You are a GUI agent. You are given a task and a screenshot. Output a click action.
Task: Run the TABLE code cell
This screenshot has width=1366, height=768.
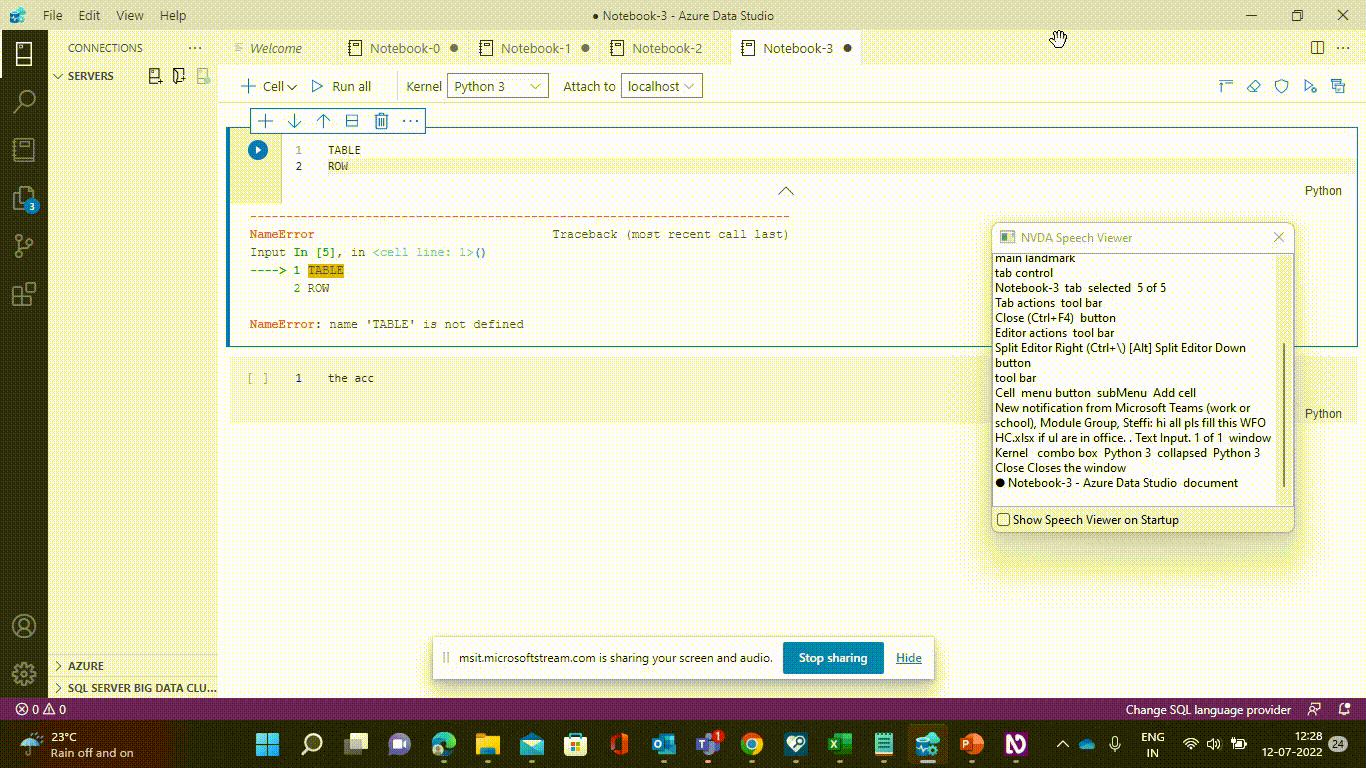pos(258,150)
